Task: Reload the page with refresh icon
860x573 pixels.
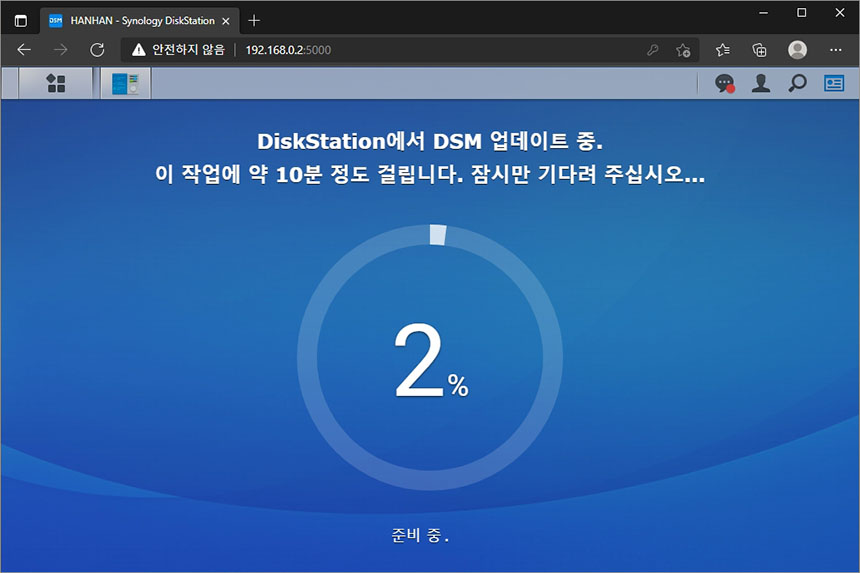Action: 97,50
